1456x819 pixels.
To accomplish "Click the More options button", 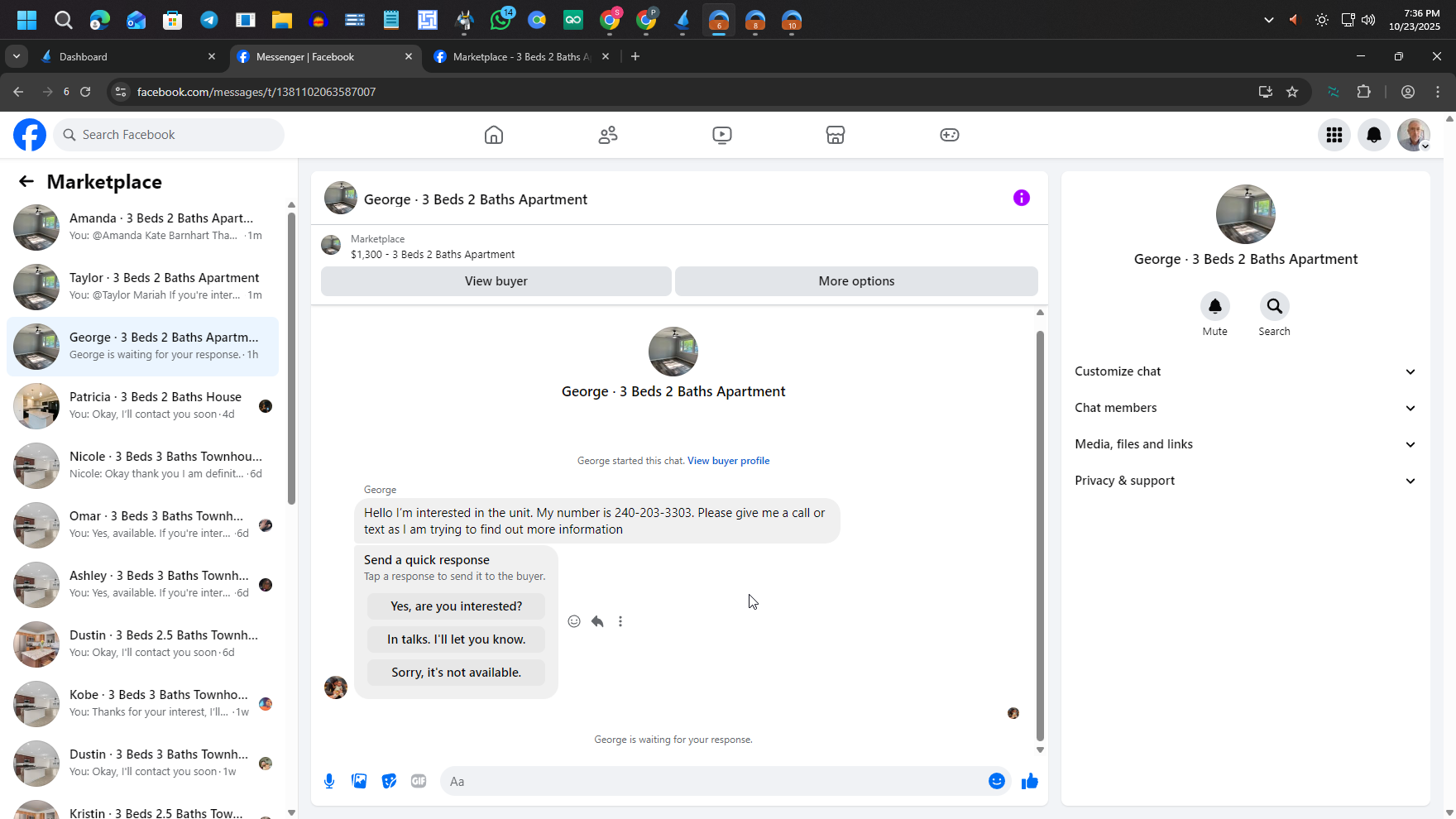I will [856, 281].
